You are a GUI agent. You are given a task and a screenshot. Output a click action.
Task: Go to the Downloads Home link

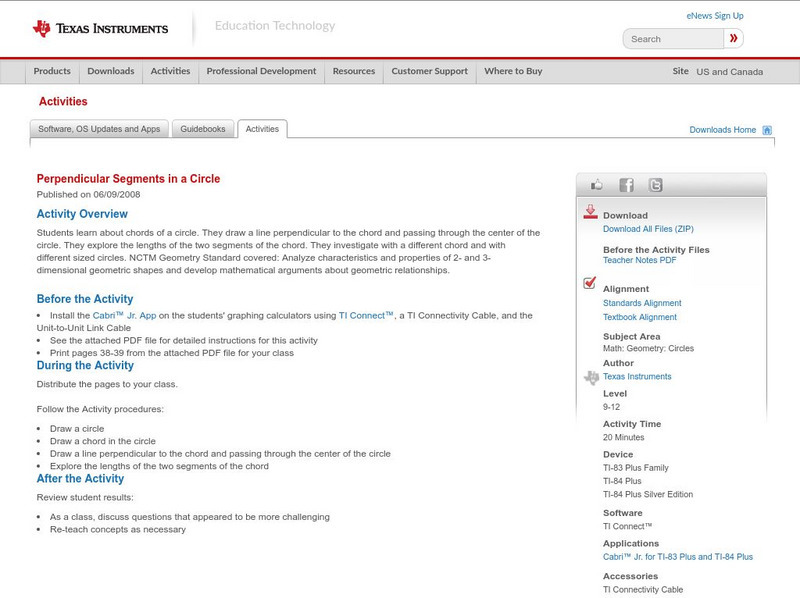coord(722,130)
